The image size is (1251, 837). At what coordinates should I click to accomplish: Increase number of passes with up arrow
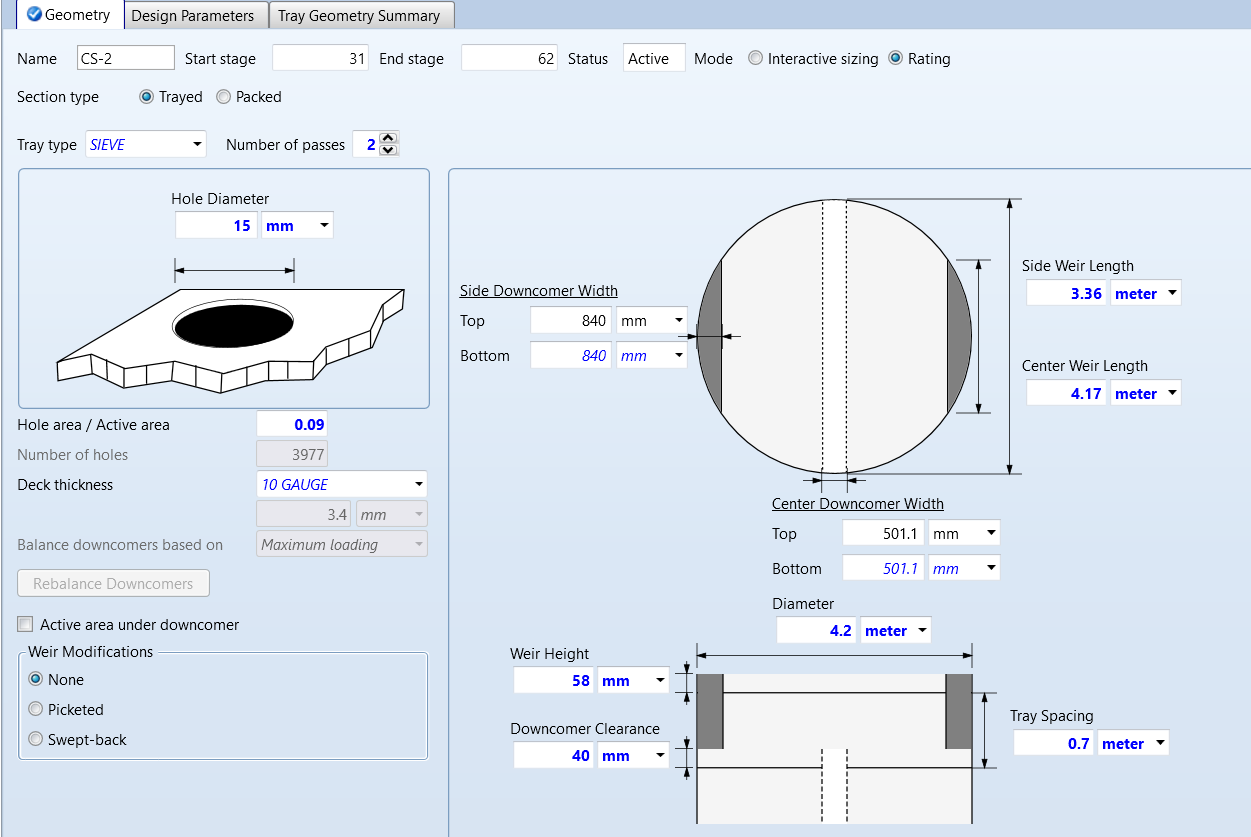click(390, 138)
